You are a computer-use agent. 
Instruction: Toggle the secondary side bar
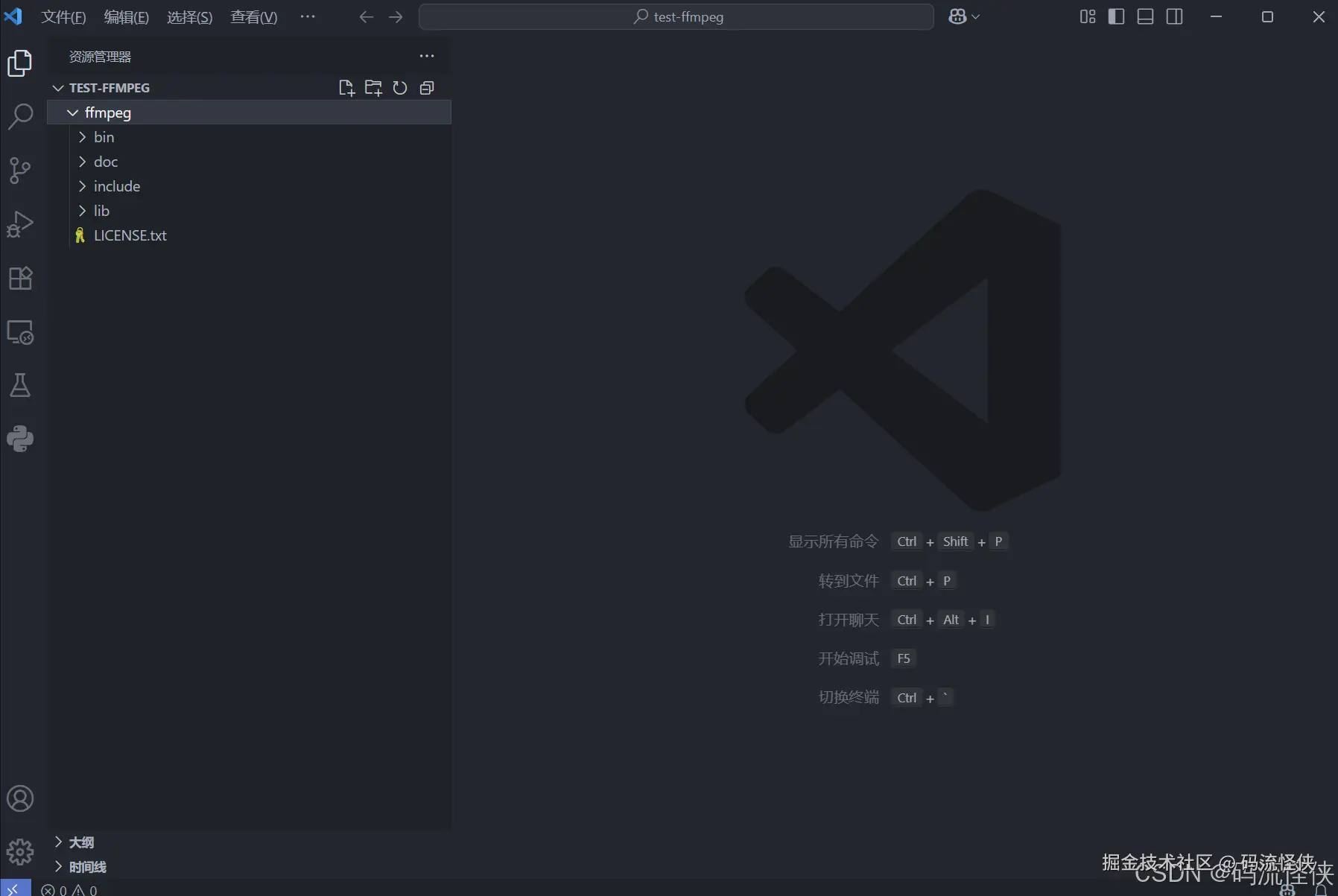pyautogui.click(x=1174, y=16)
